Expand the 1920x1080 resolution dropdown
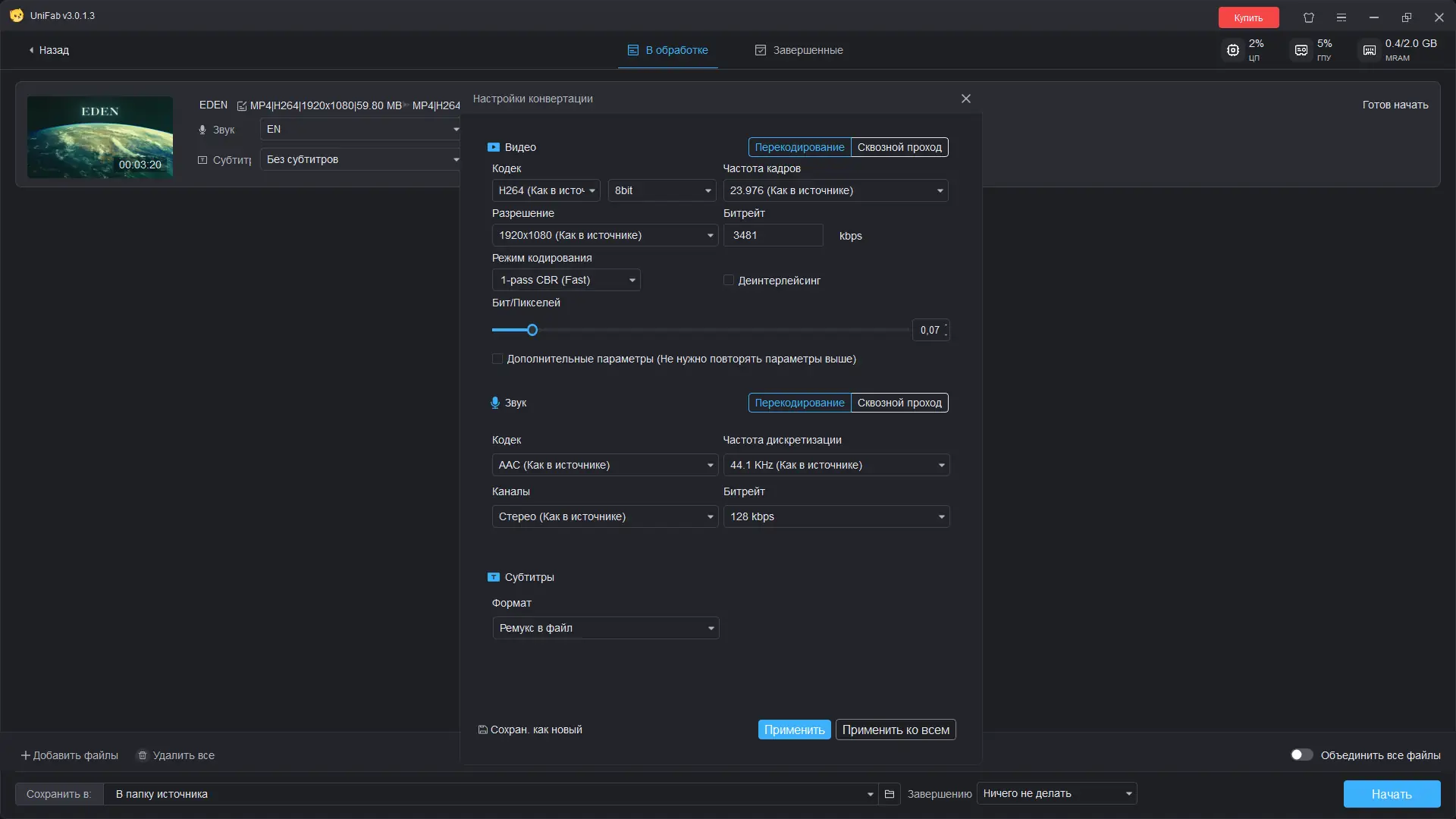The height and width of the screenshot is (819, 1456). pyautogui.click(x=604, y=235)
